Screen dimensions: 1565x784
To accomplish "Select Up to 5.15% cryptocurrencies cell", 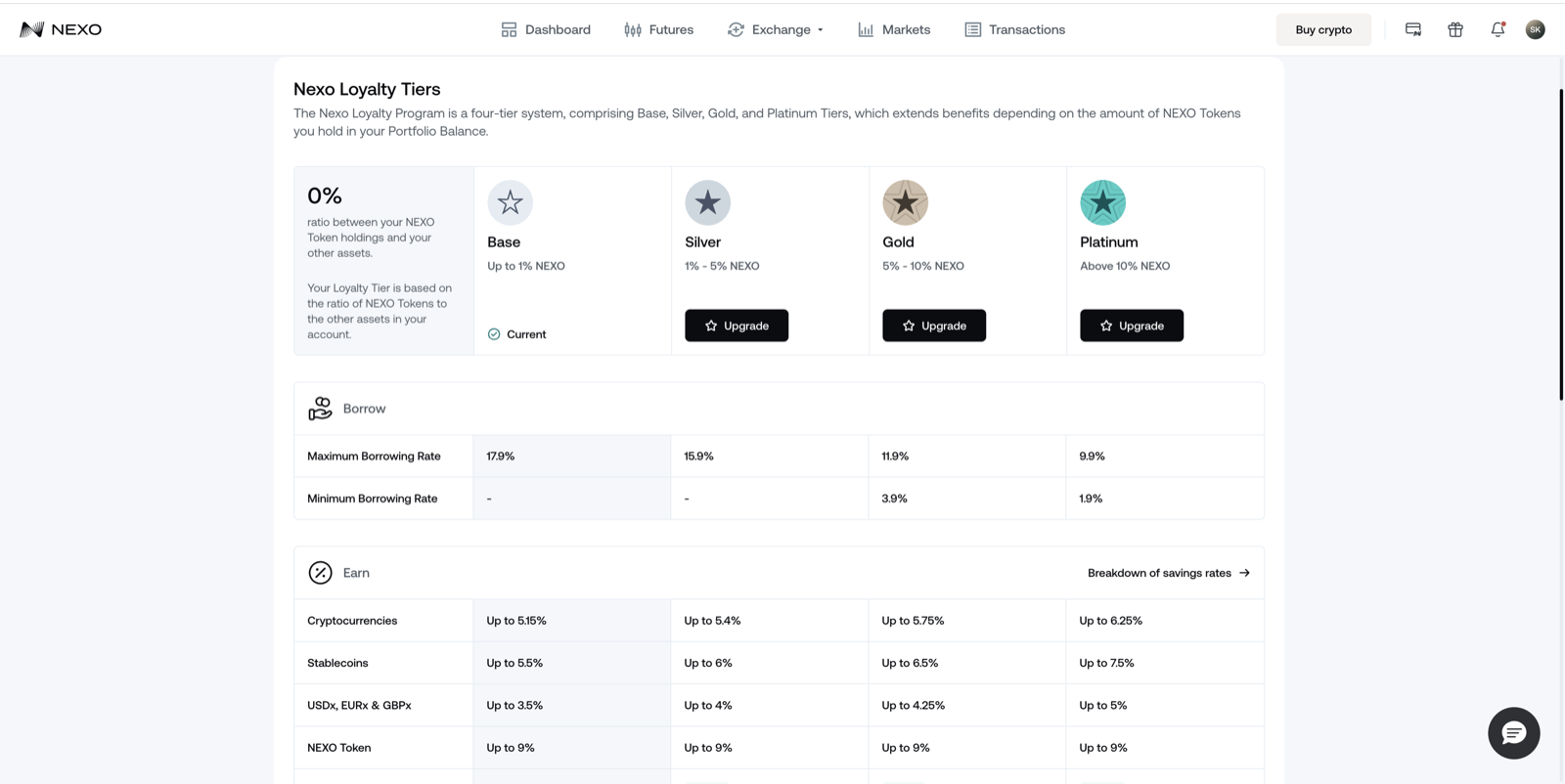I will (516, 621).
